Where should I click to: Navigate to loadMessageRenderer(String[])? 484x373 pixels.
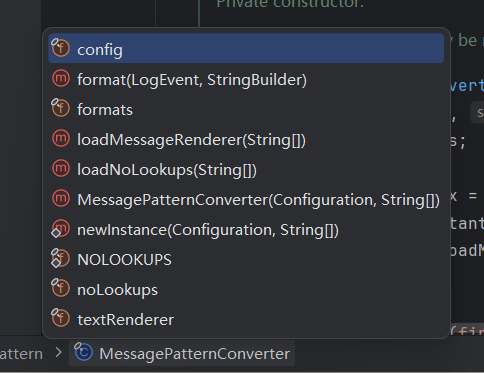(x=246, y=139)
